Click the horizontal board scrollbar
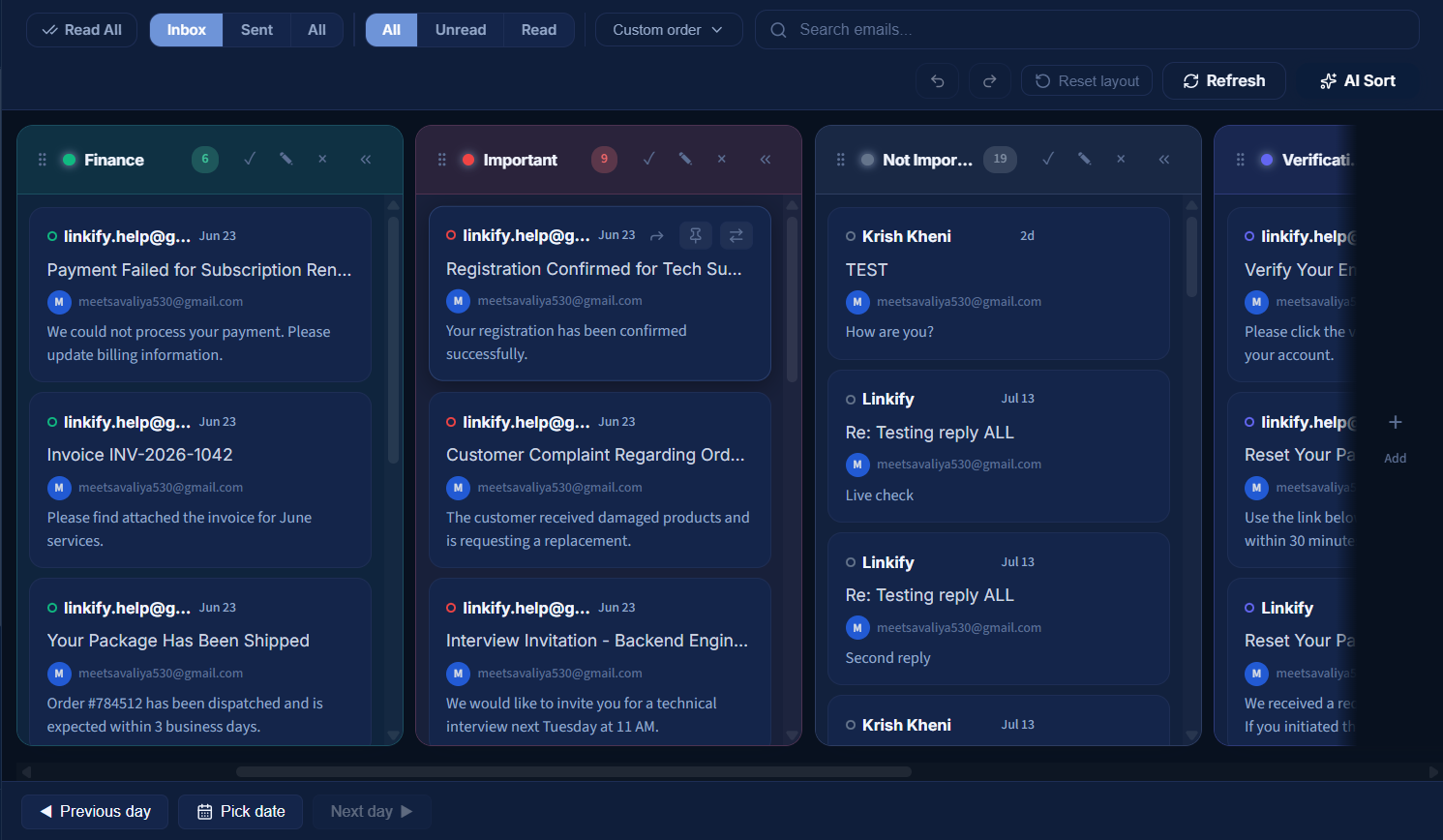This screenshot has width=1443, height=840. pyautogui.click(x=574, y=772)
